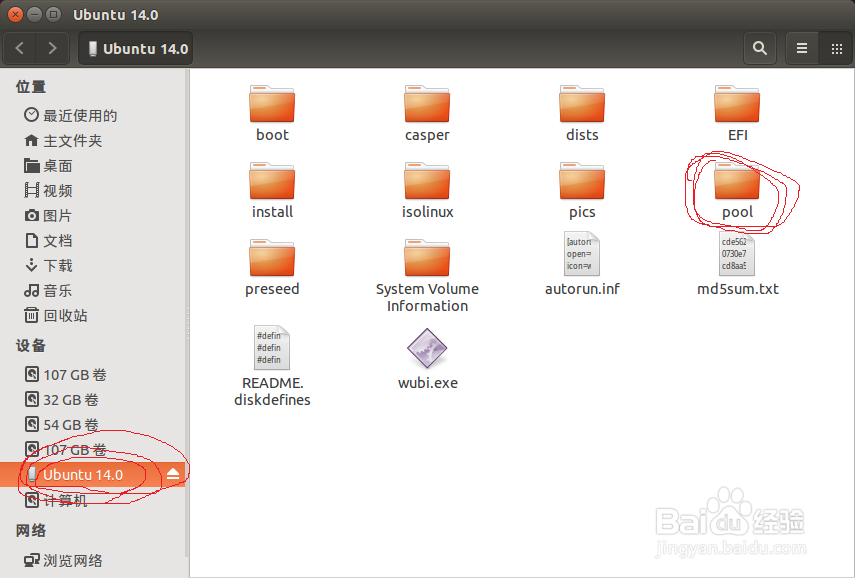Open the 54 GB 卷 volume
Image resolution: width=855 pixels, height=578 pixels.
point(62,425)
